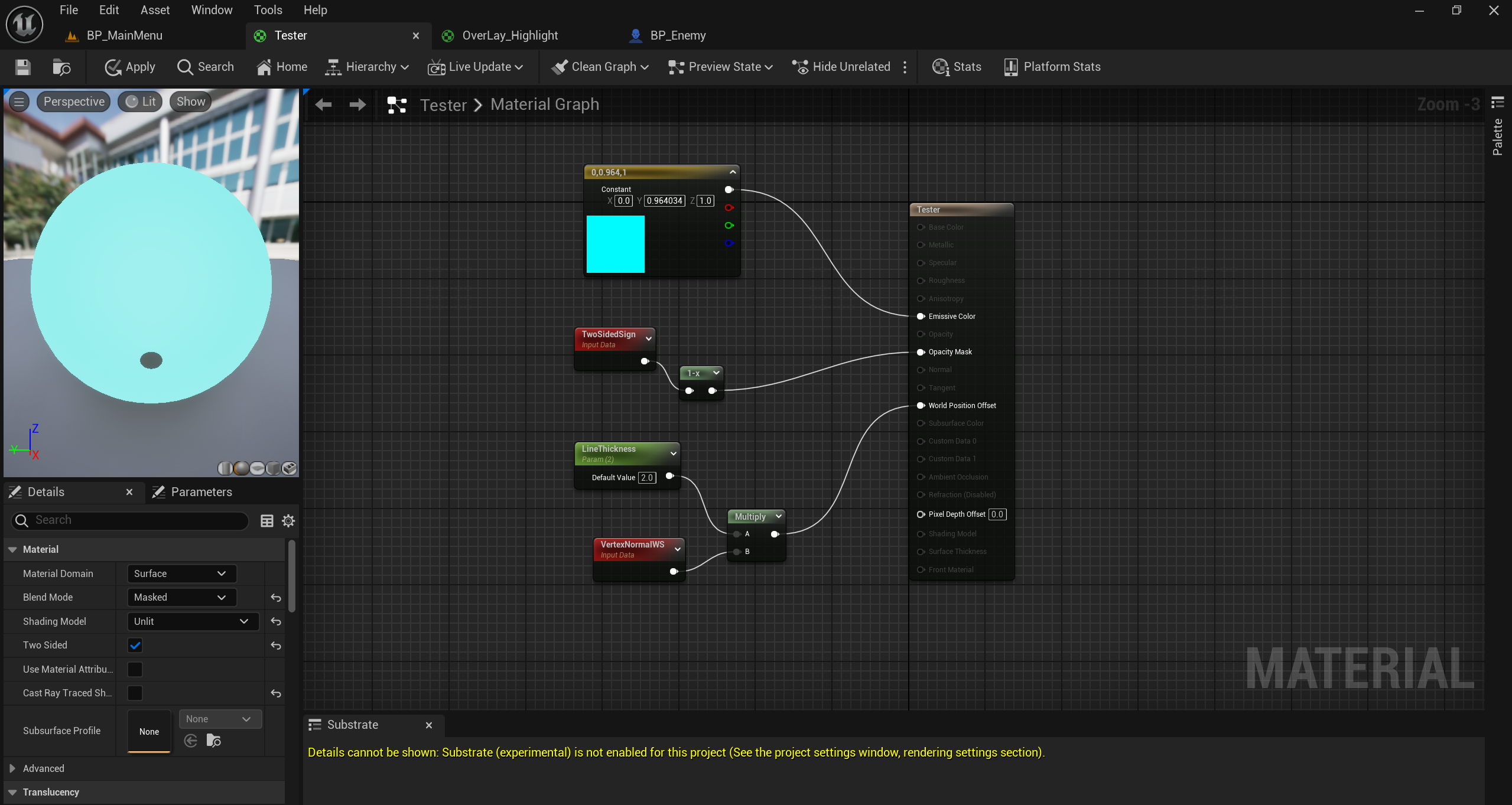
Task: Reset Two Sided to default
Action: click(x=276, y=646)
